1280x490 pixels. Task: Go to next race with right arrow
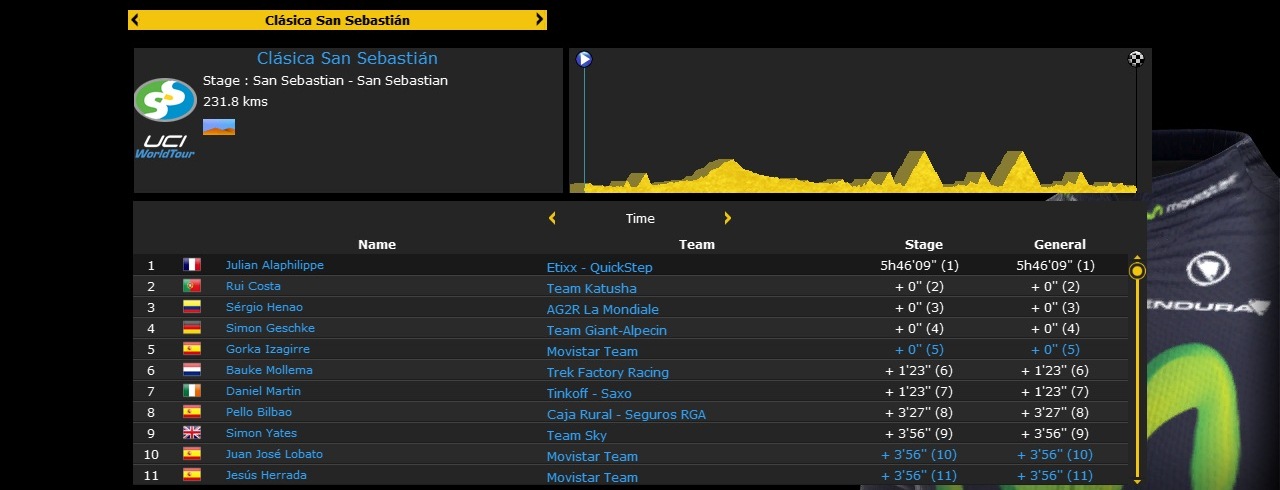click(x=540, y=20)
